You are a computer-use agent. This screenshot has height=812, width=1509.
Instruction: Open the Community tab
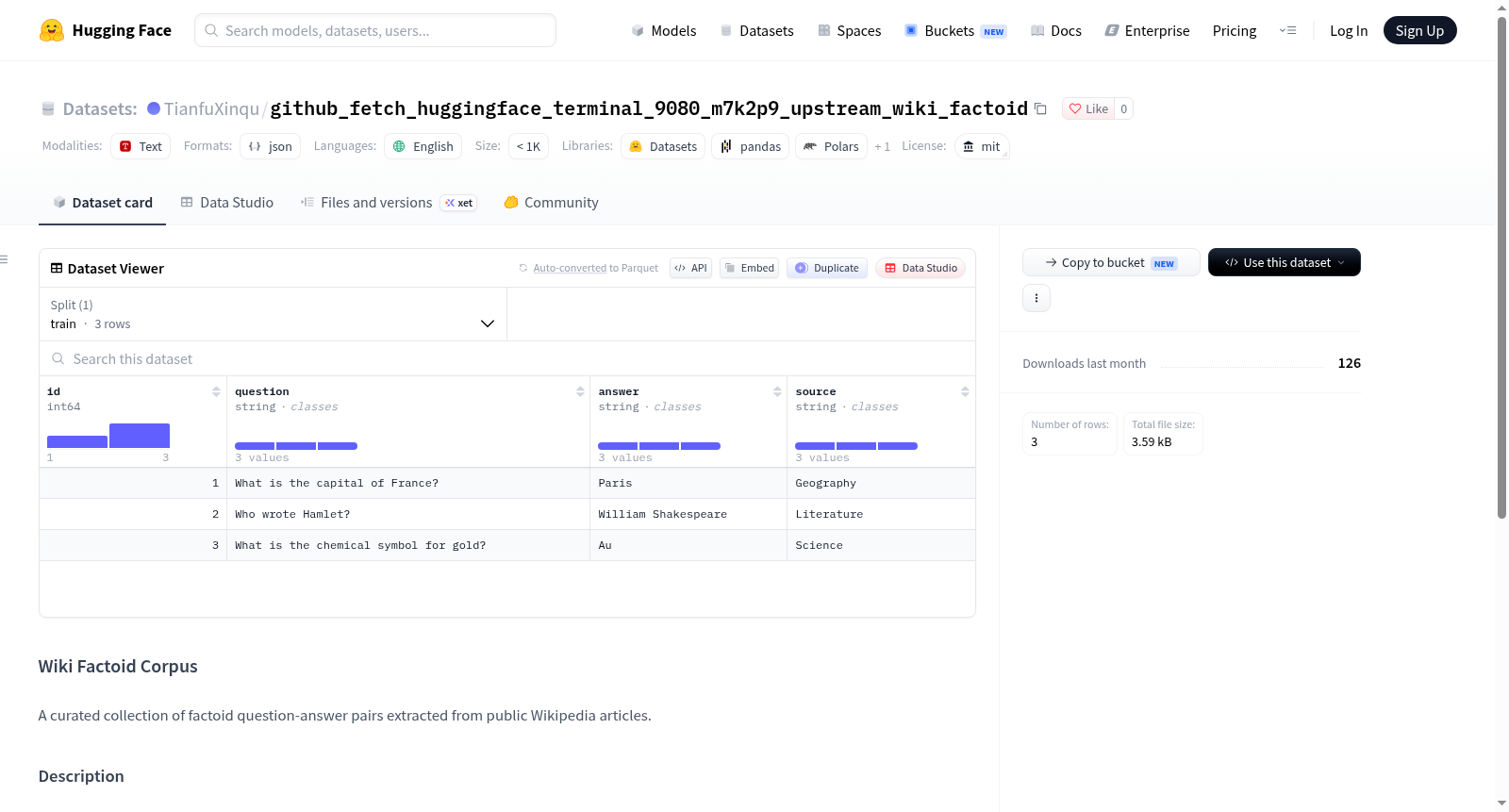click(551, 203)
